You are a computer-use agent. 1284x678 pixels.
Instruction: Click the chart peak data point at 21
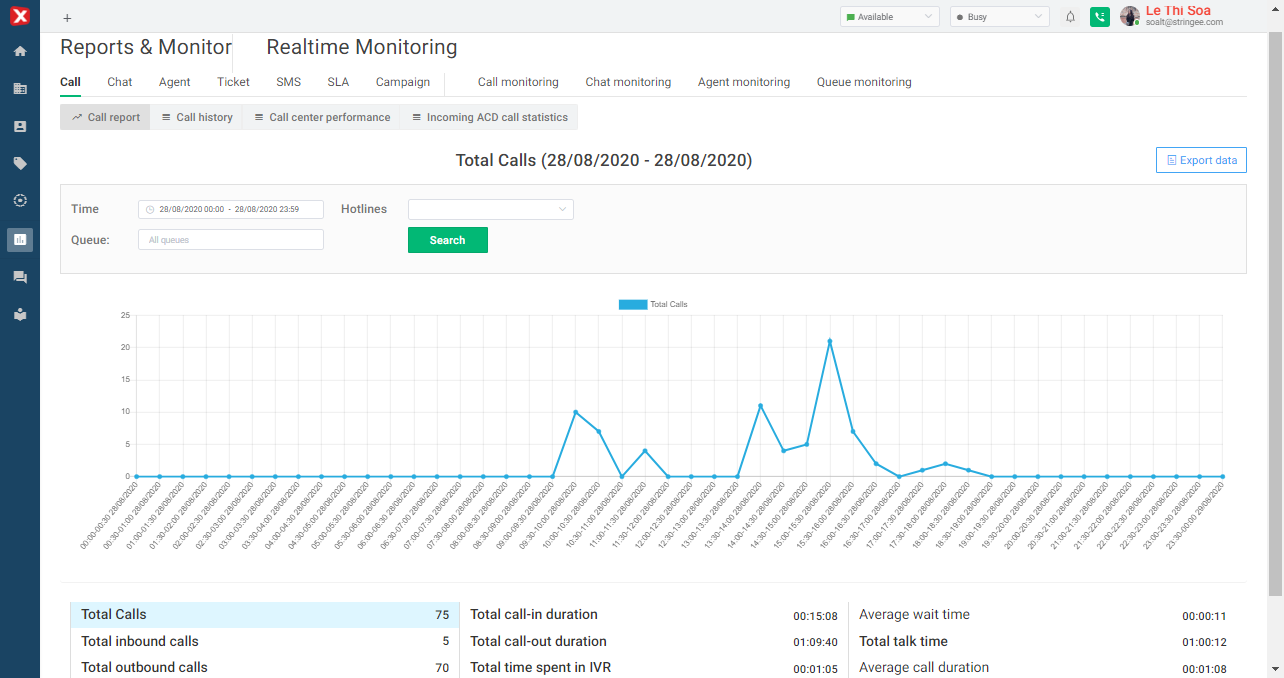point(829,341)
